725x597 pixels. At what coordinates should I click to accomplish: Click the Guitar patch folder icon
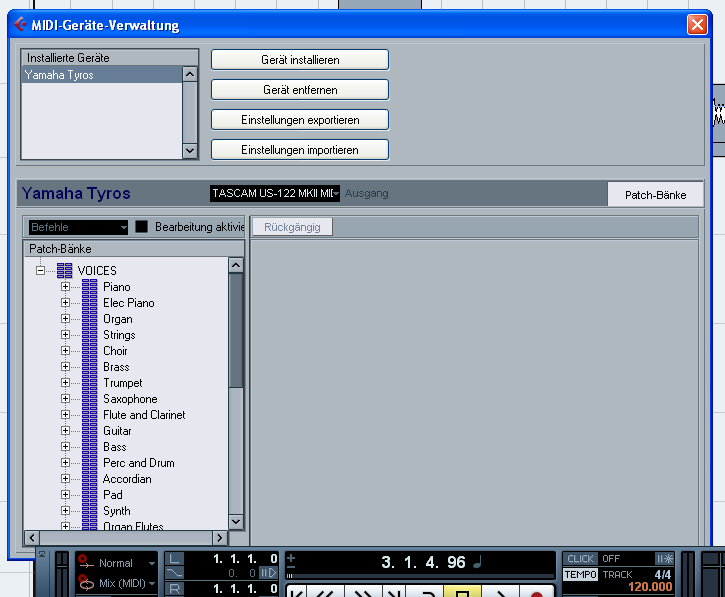90,431
